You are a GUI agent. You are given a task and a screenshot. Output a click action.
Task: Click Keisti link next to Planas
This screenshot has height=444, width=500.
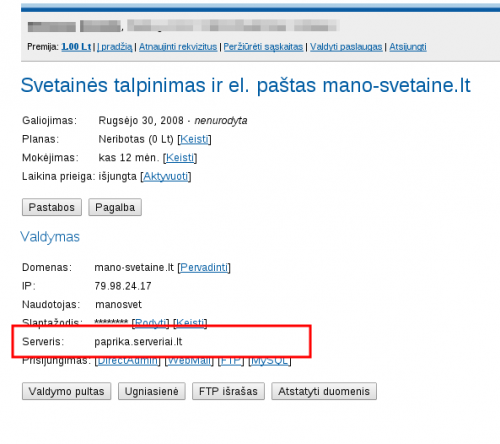(x=194, y=139)
